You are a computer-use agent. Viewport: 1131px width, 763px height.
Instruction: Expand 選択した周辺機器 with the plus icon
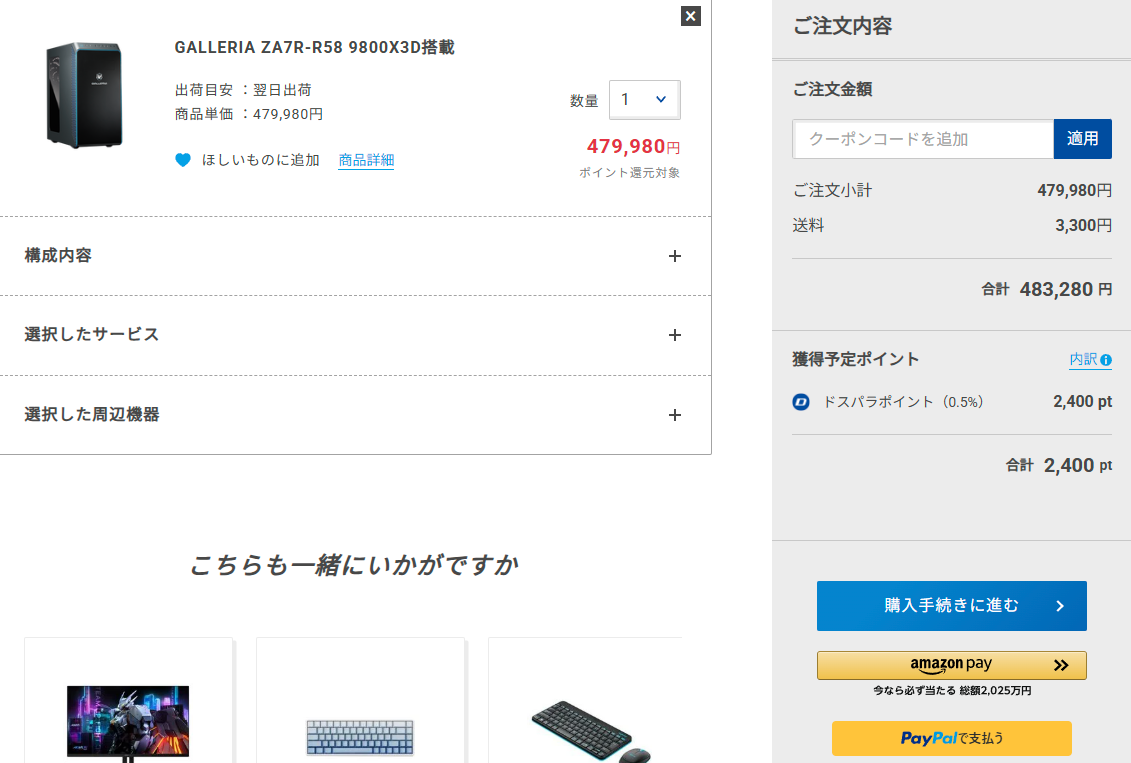(675, 415)
